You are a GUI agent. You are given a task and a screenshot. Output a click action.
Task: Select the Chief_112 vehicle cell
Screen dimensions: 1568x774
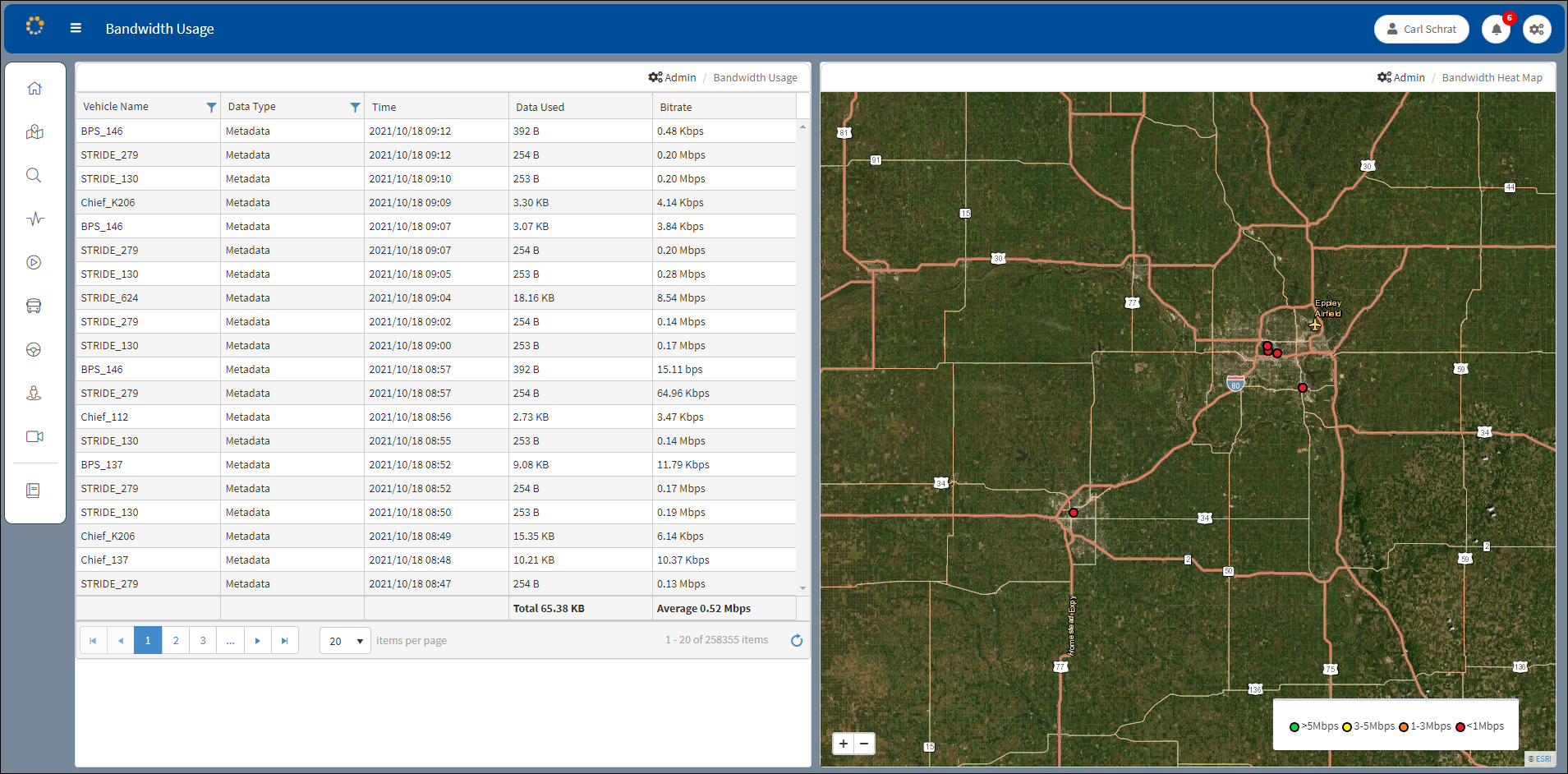148,417
